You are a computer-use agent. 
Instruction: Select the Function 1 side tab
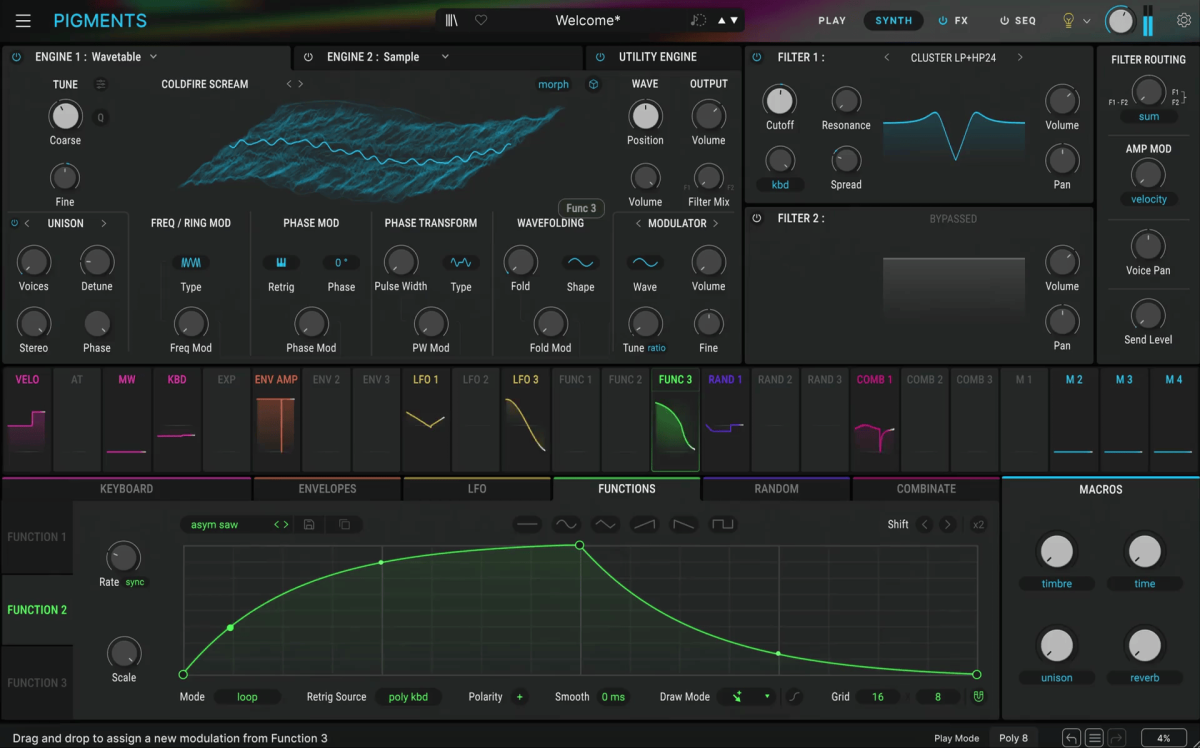[x=37, y=537]
